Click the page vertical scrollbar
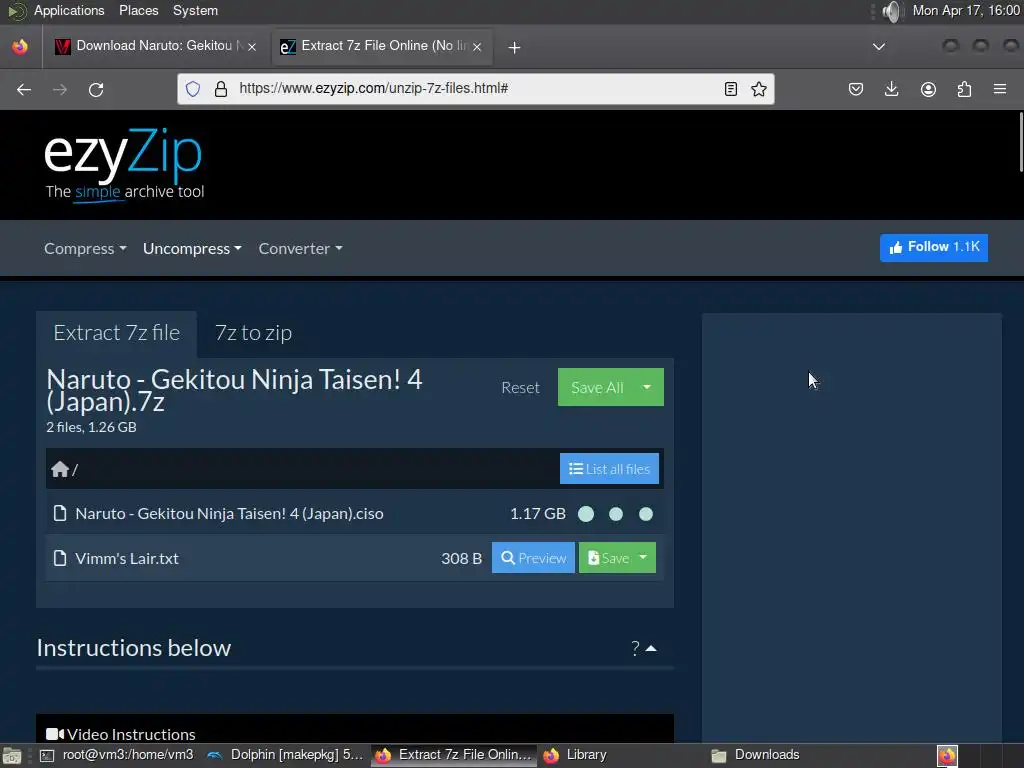 pos(1020,142)
